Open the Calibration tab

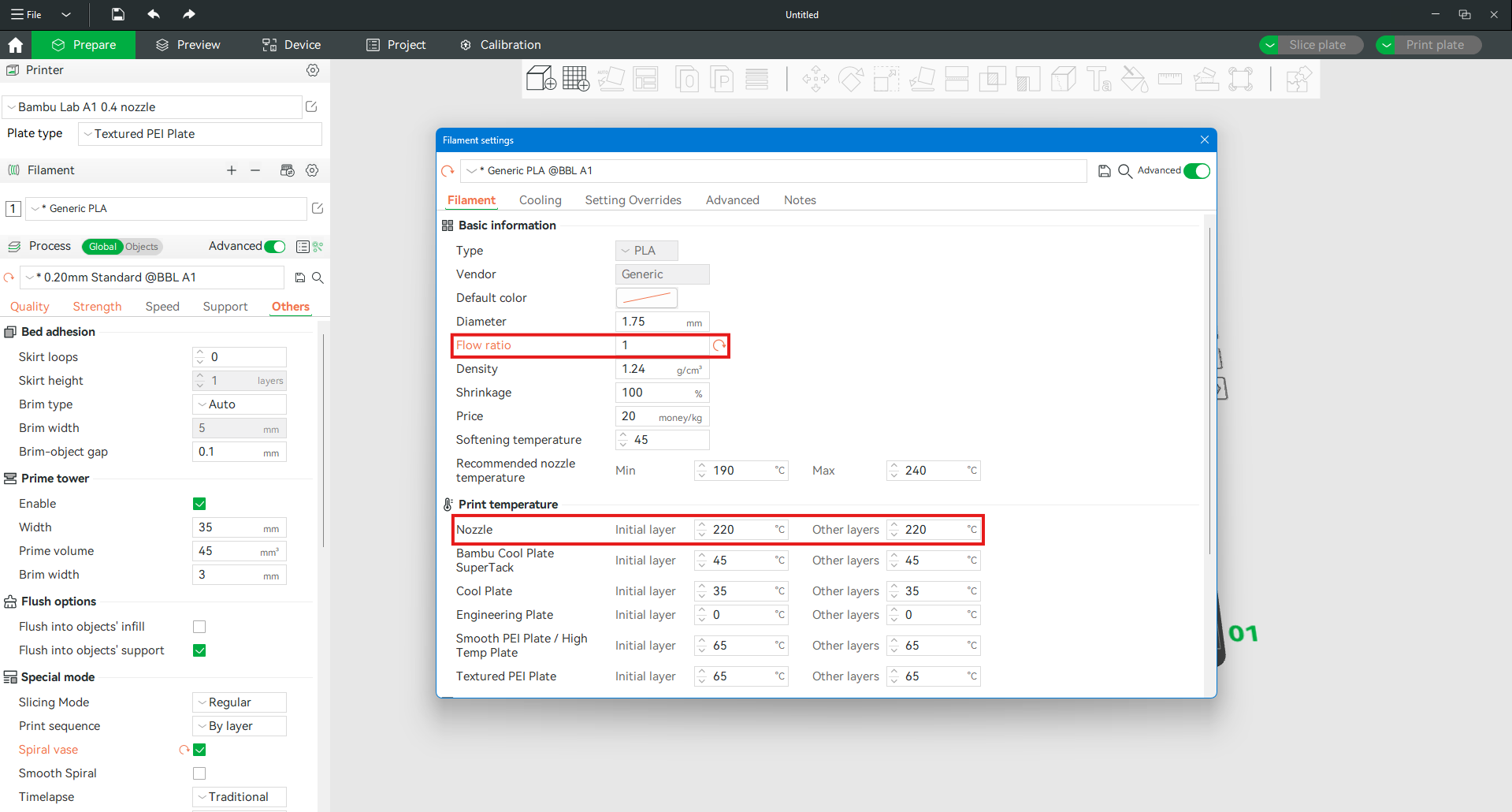500,45
